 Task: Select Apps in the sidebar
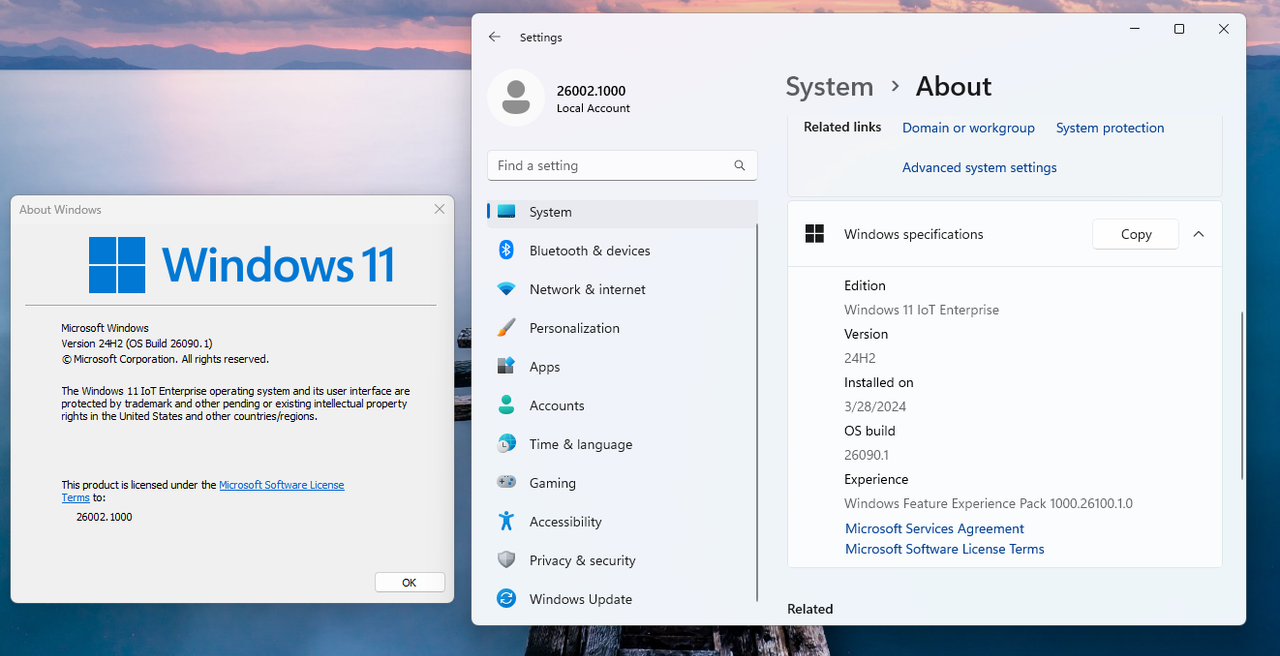click(x=622, y=367)
